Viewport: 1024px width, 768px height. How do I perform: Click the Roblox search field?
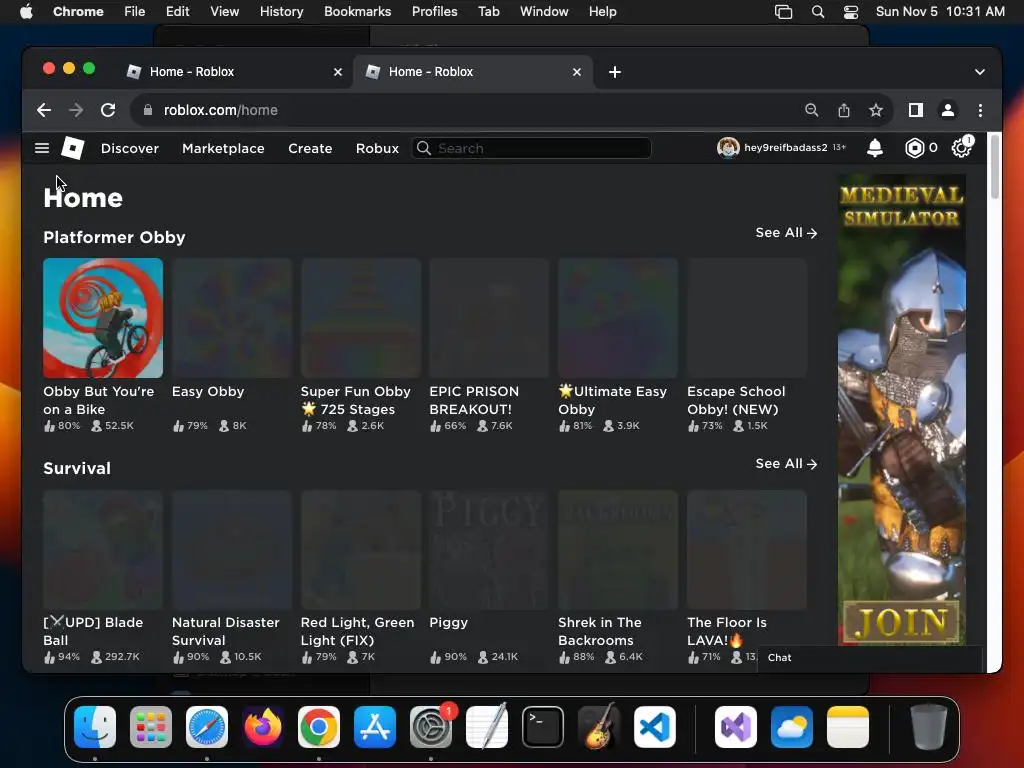pos(532,148)
